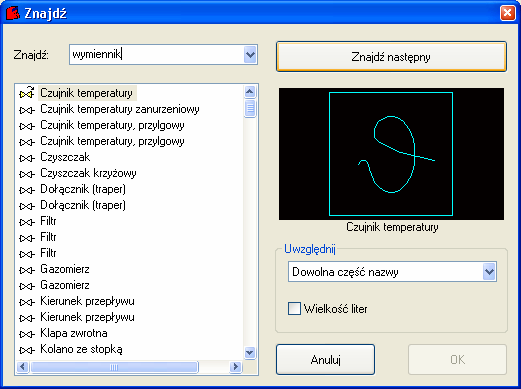Select the Czyszczak list entry
The height and width of the screenshot is (389, 521).
tap(65, 157)
